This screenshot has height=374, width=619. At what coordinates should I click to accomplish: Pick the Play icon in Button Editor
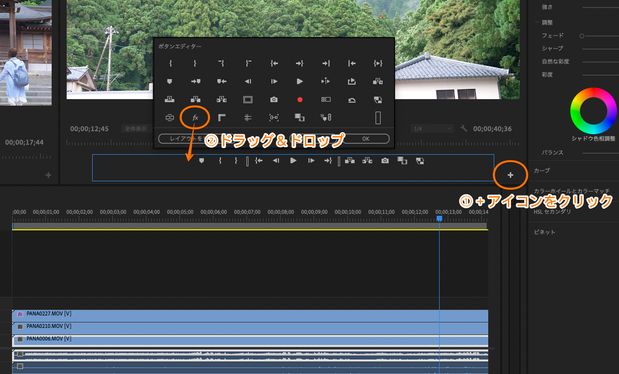pos(300,81)
